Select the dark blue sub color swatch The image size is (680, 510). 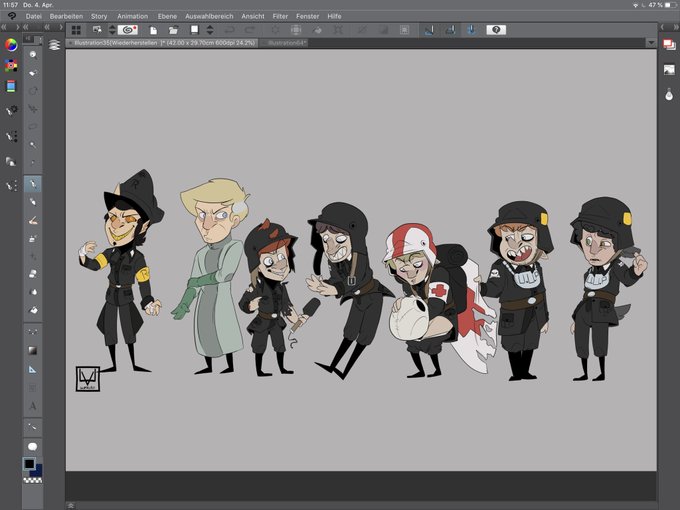[x=38, y=471]
